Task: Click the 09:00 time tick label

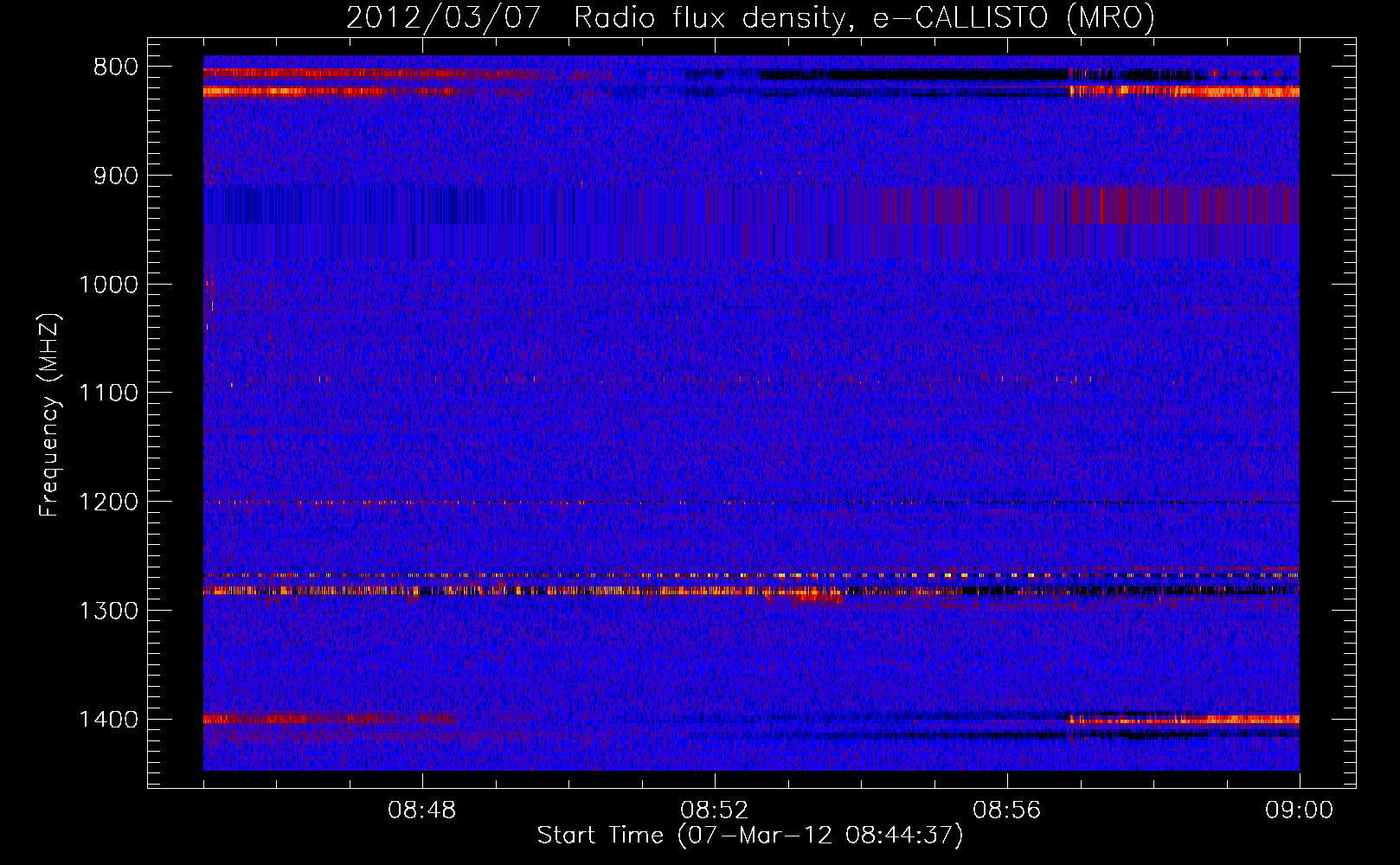Action: pos(1299,811)
